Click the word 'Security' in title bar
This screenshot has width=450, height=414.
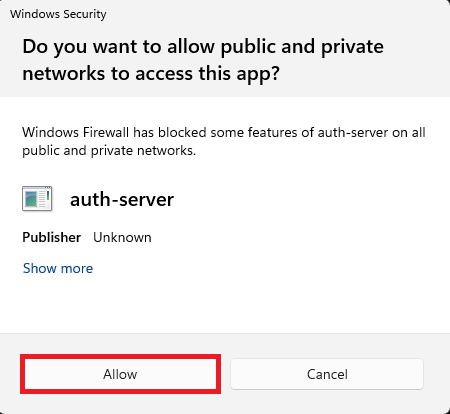pos(85,14)
